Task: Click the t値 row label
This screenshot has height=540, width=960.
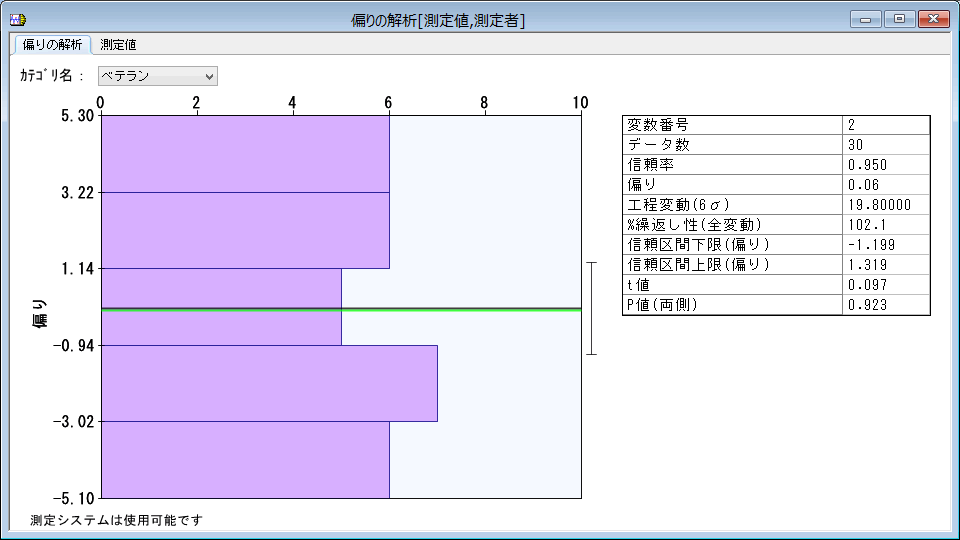Action: pos(639,285)
